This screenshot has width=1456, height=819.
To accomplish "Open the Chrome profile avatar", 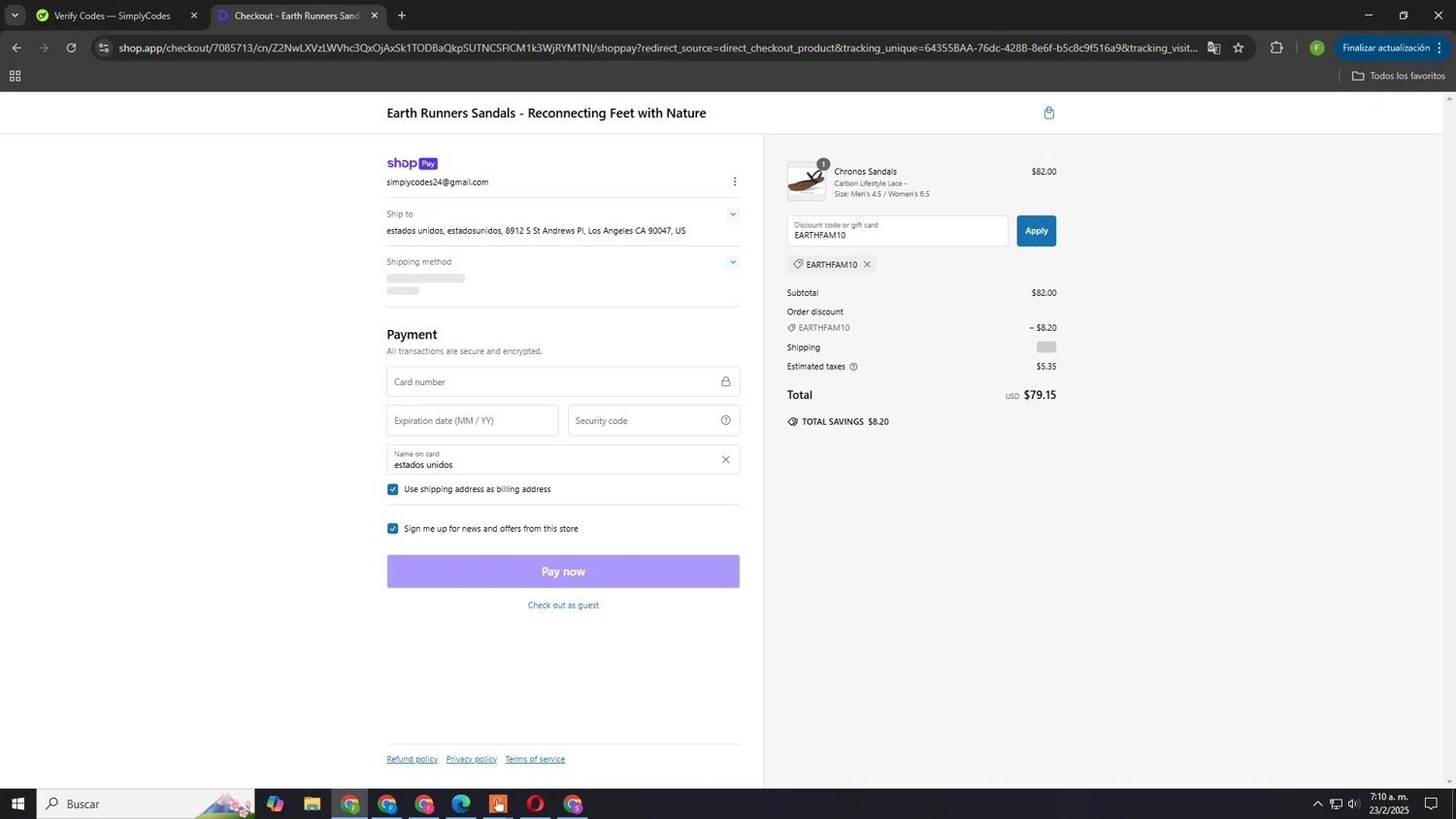I will point(1316,48).
